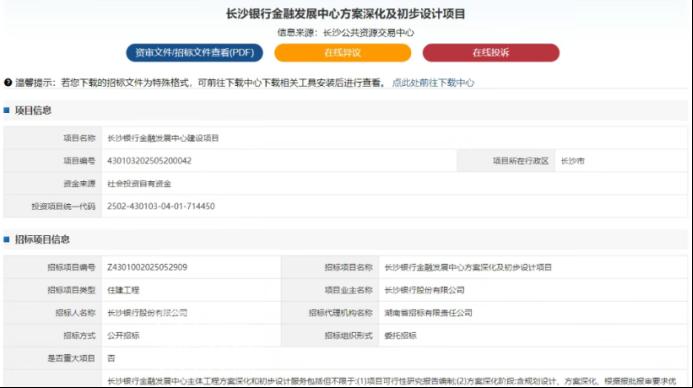This screenshot has height=388, width=693.
Task: Click 招标项目名称 value in bidding info table
Action: click(468, 267)
